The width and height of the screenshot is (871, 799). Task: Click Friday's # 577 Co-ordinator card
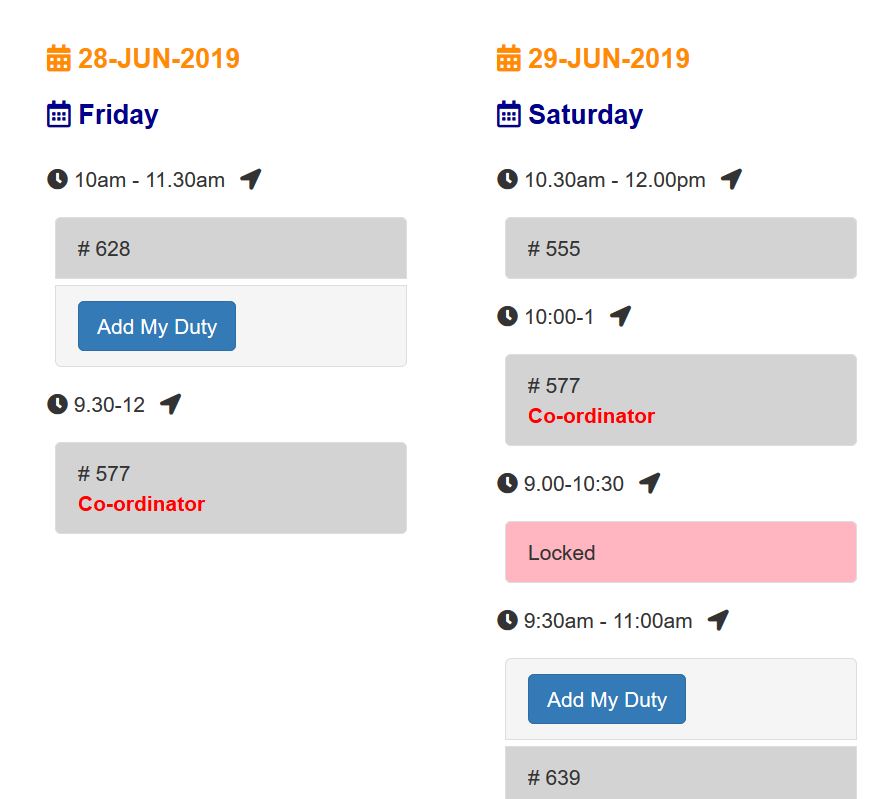(x=230, y=488)
